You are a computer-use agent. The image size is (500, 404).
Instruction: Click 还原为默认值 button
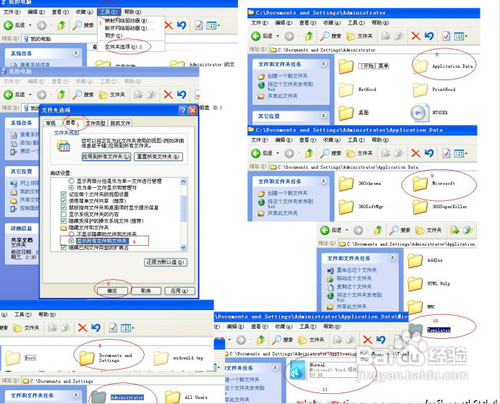(x=166, y=262)
